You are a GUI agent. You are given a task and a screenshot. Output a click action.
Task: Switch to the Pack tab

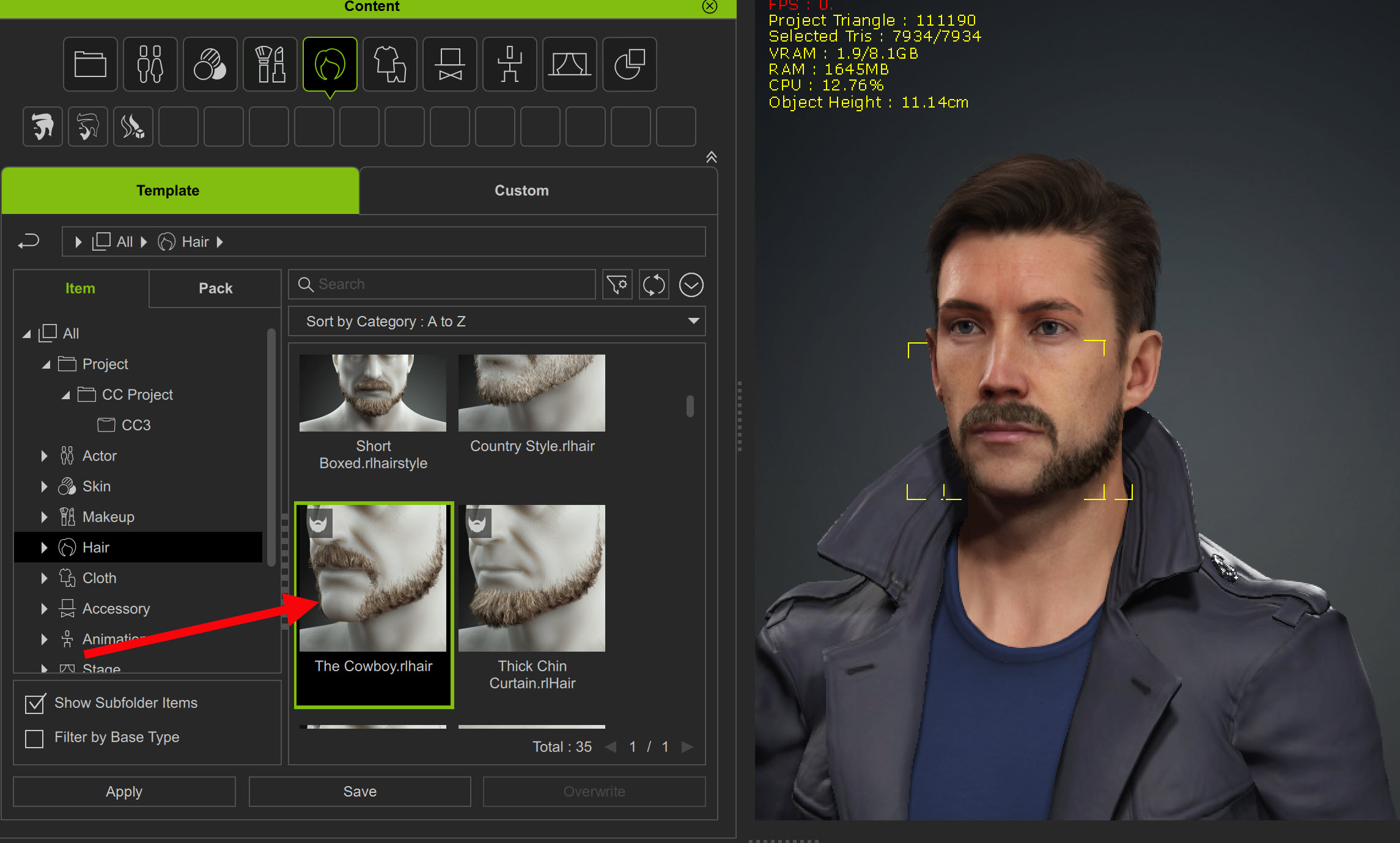(x=215, y=289)
